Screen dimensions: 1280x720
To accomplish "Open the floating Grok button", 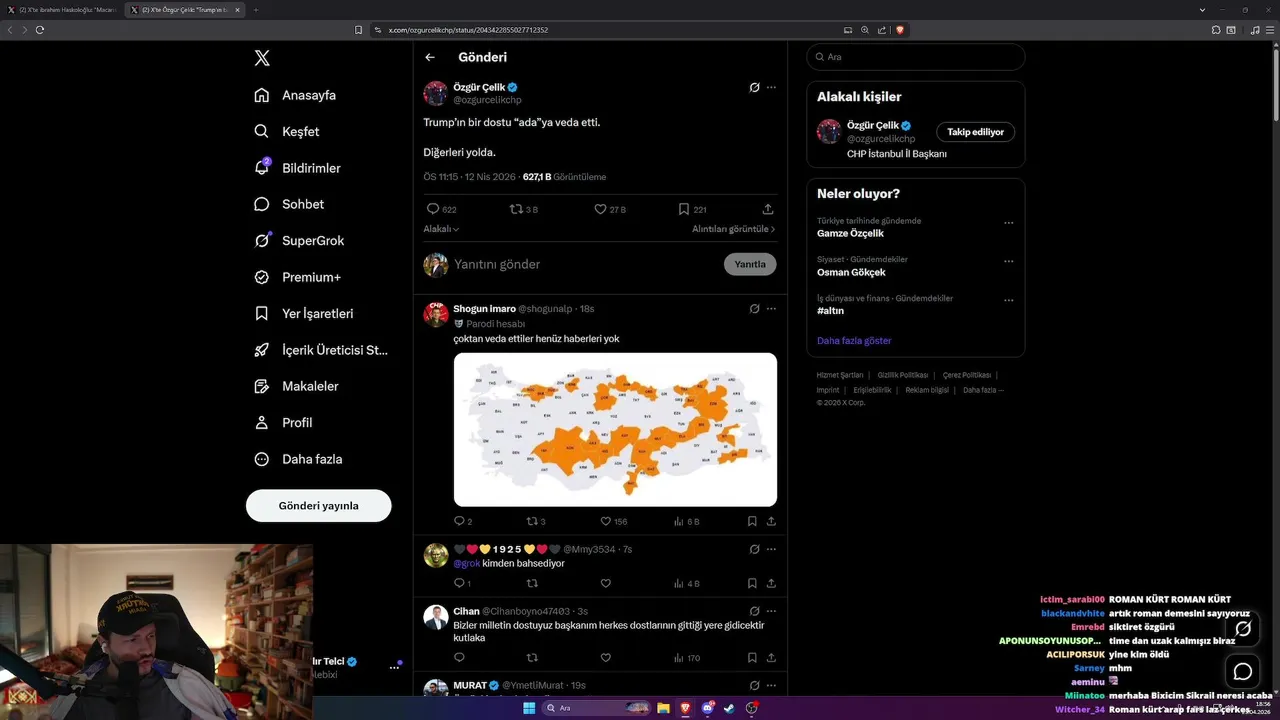I will click(x=1243, y=629).
